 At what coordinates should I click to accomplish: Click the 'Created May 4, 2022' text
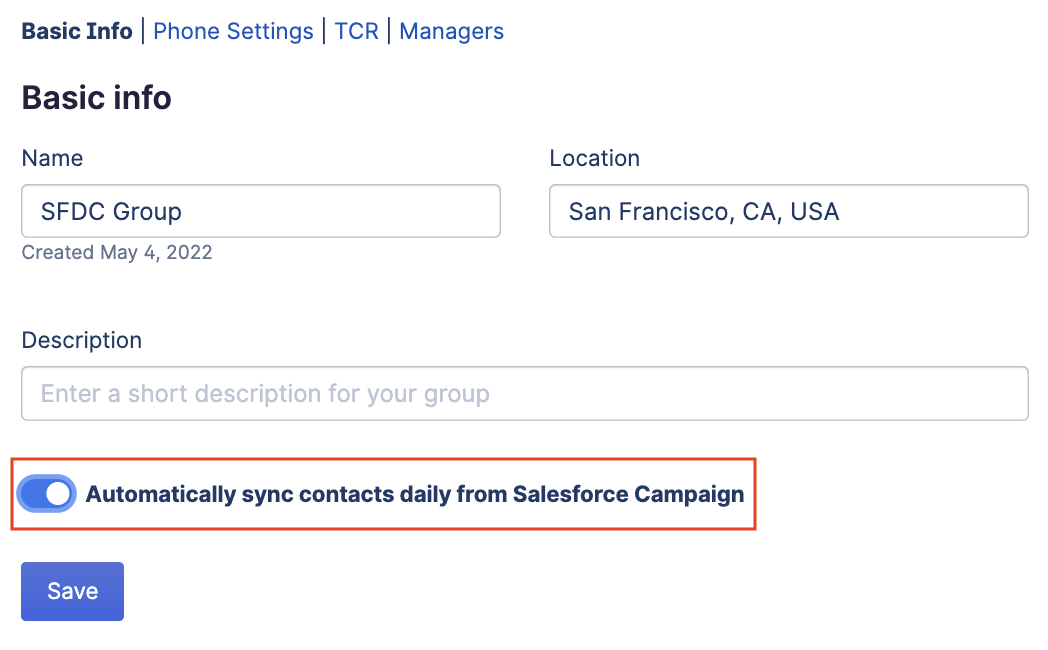117,253
